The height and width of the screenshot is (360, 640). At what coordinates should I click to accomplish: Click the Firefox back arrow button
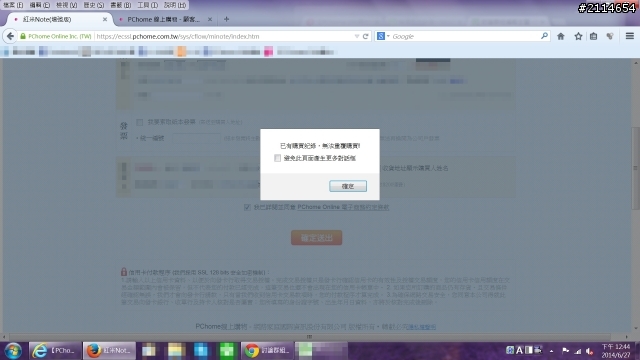[10, 36]
